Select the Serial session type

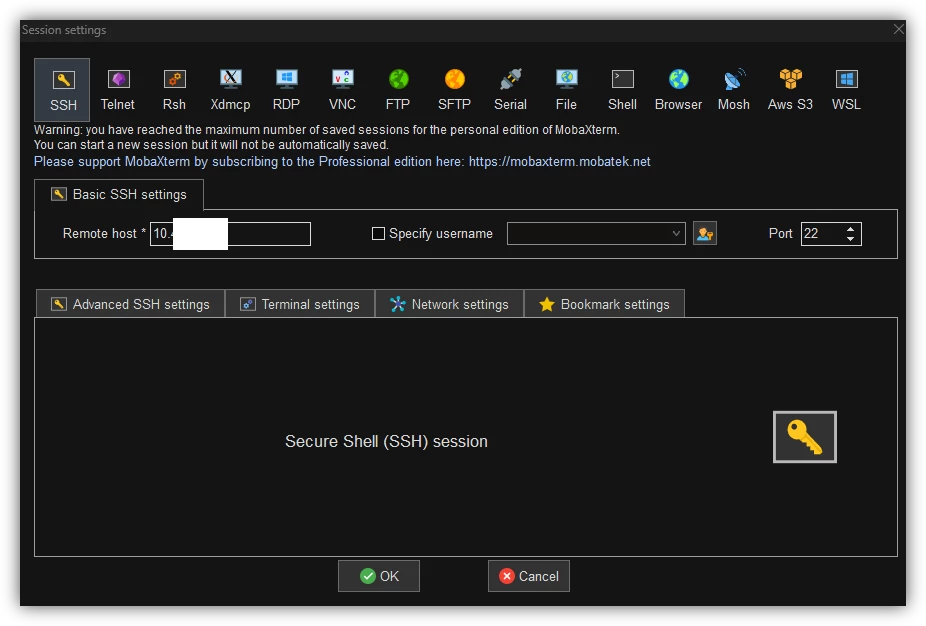click(510, 90)
